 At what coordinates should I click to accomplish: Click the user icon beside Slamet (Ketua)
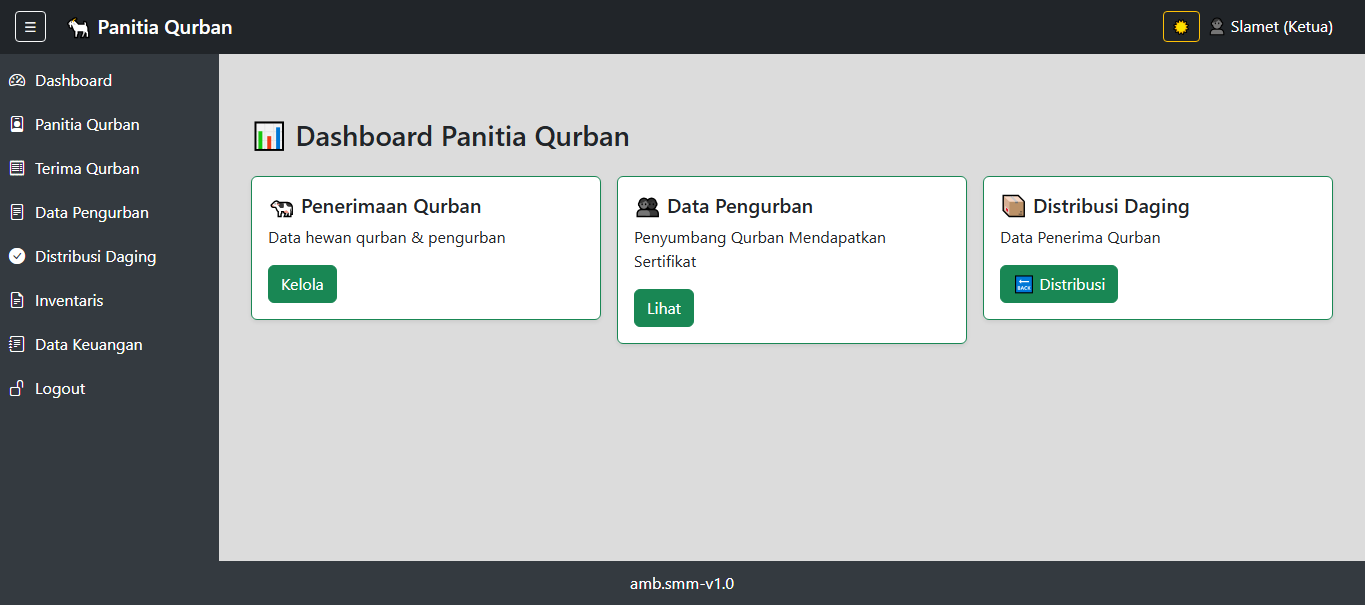(1216, 27)
